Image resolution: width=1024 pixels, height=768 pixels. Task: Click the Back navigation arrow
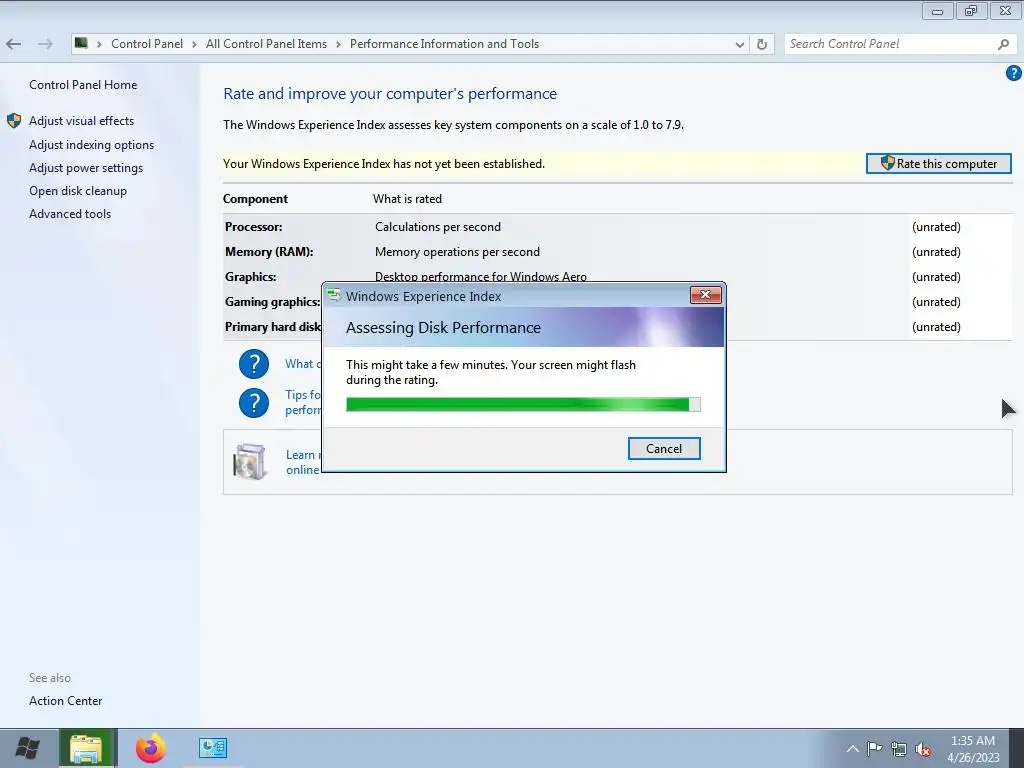coord(14,44)
